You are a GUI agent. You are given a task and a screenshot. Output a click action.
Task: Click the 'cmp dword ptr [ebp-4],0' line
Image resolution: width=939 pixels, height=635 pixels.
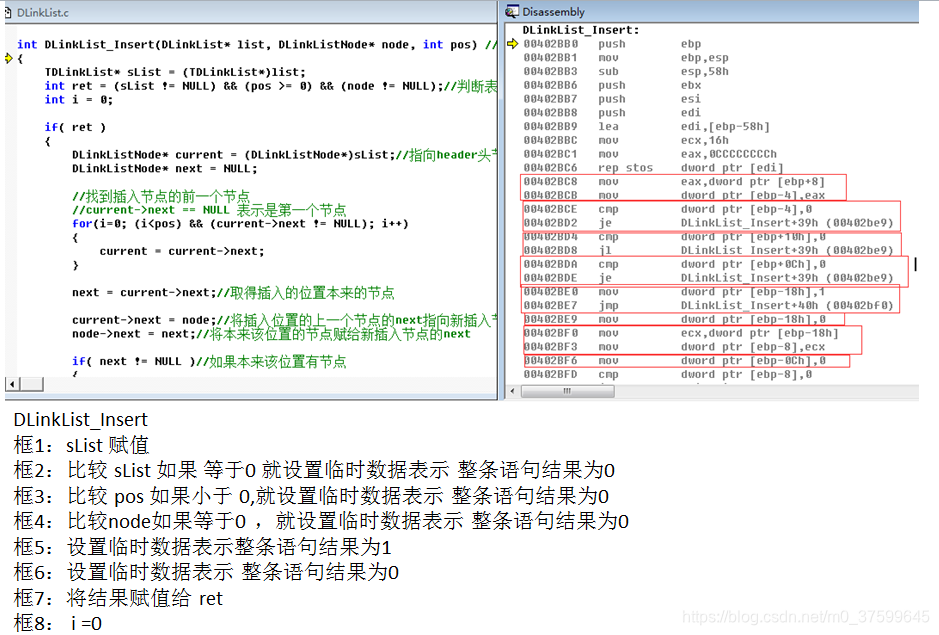click(667, 209)
